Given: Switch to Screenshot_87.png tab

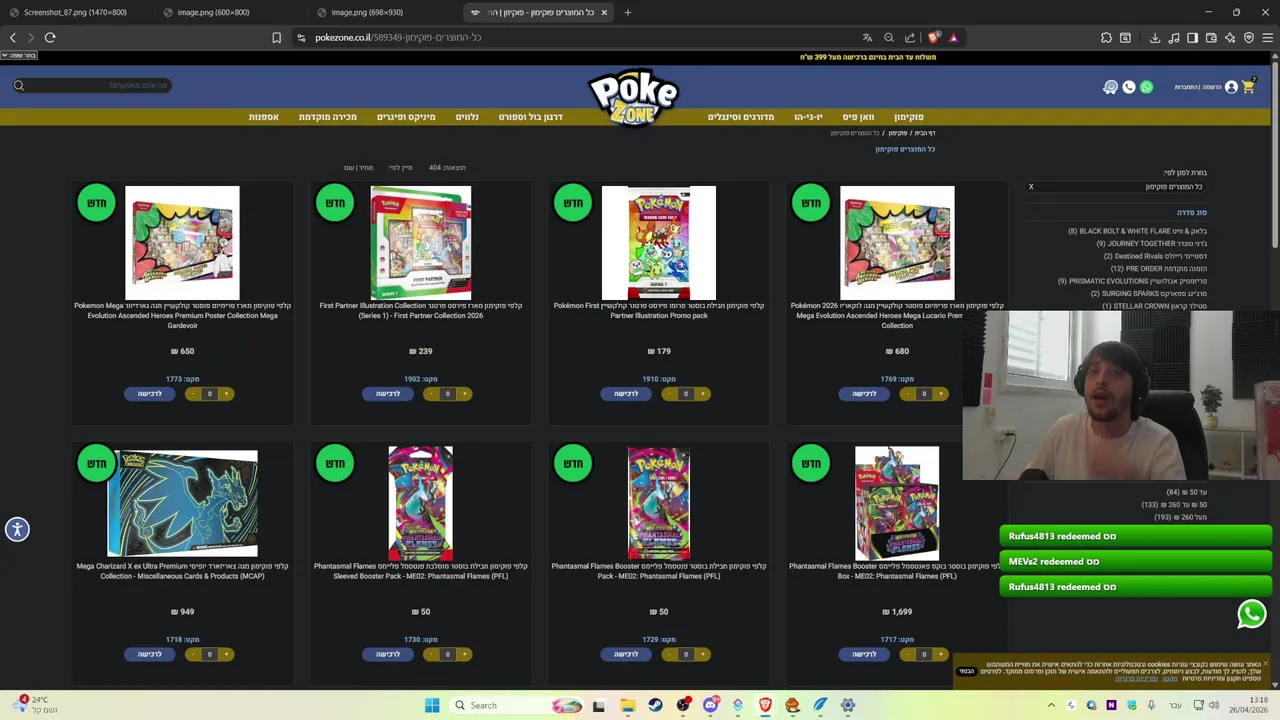Looking at the screenshot, I should [x=75, y=12].
